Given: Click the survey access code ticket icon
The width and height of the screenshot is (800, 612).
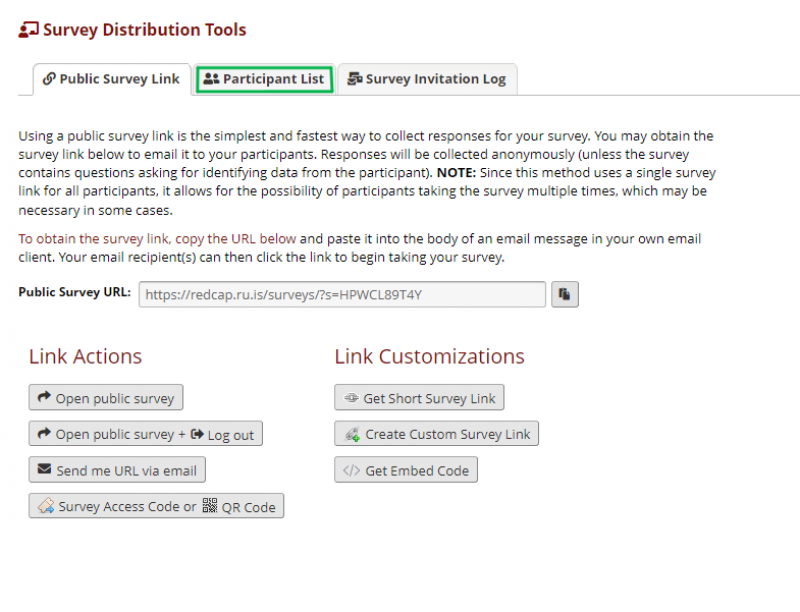Looking at the screenshot, I should pyautogui.click(x=46, y=506).
